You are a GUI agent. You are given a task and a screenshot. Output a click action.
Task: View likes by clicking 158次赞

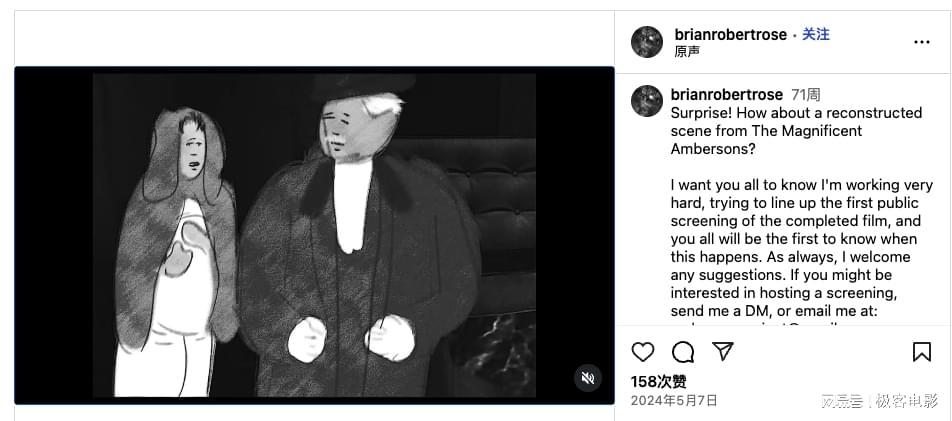click(x=659, y=382)
